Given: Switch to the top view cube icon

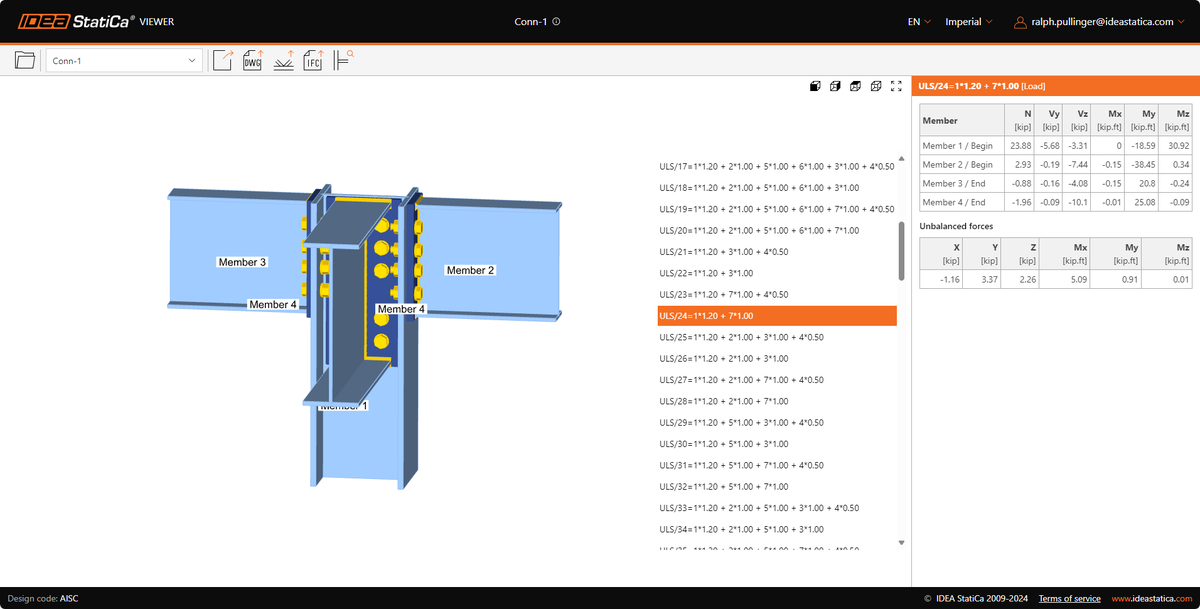Looking at the screenshot, I should (855, 86).
